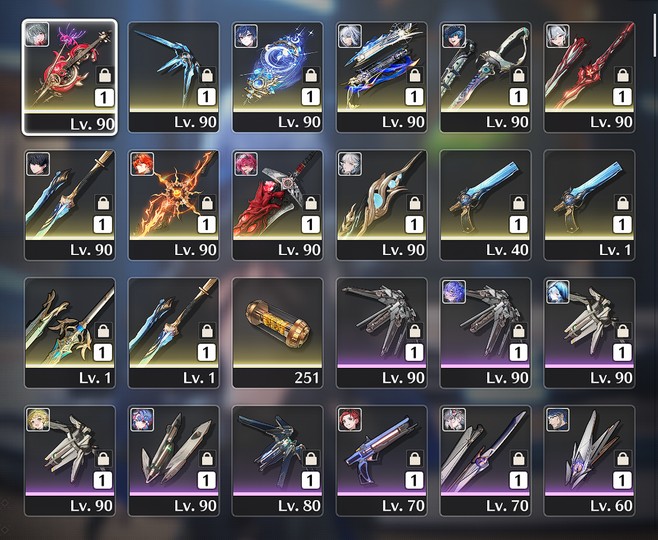Select the golden tube item showing 251
Viewport: 658px width, 540px height.
tap(277, 333)
